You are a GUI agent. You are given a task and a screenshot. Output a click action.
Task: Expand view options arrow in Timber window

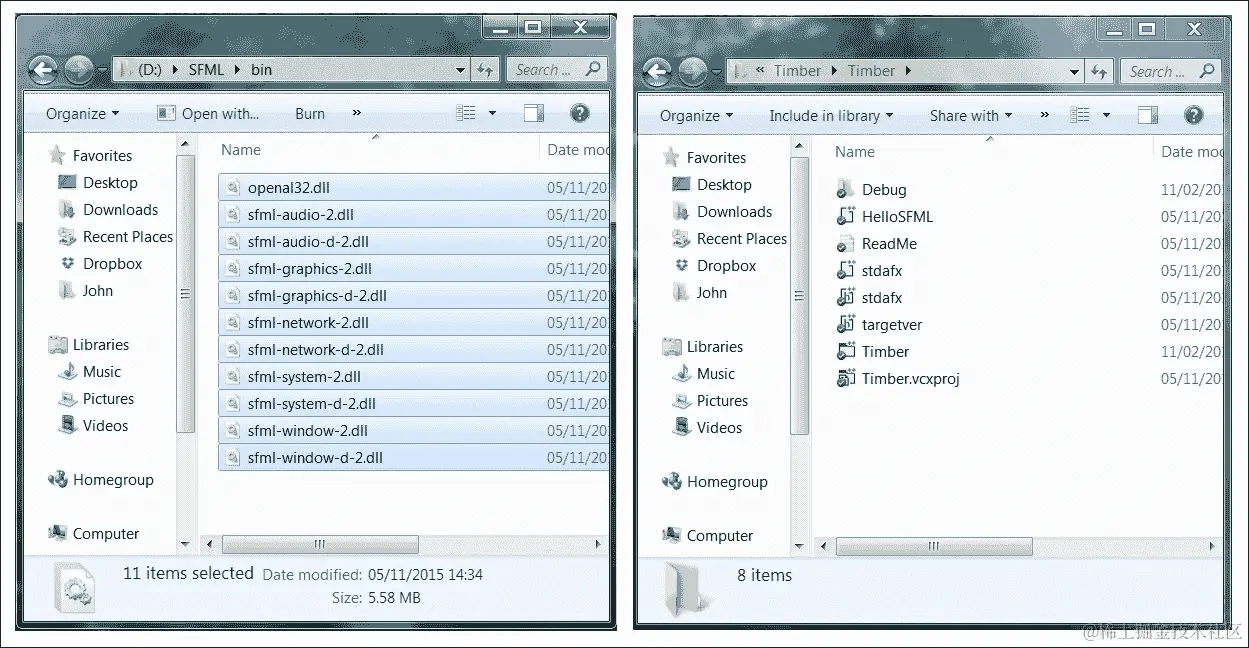pos(1106,116)
